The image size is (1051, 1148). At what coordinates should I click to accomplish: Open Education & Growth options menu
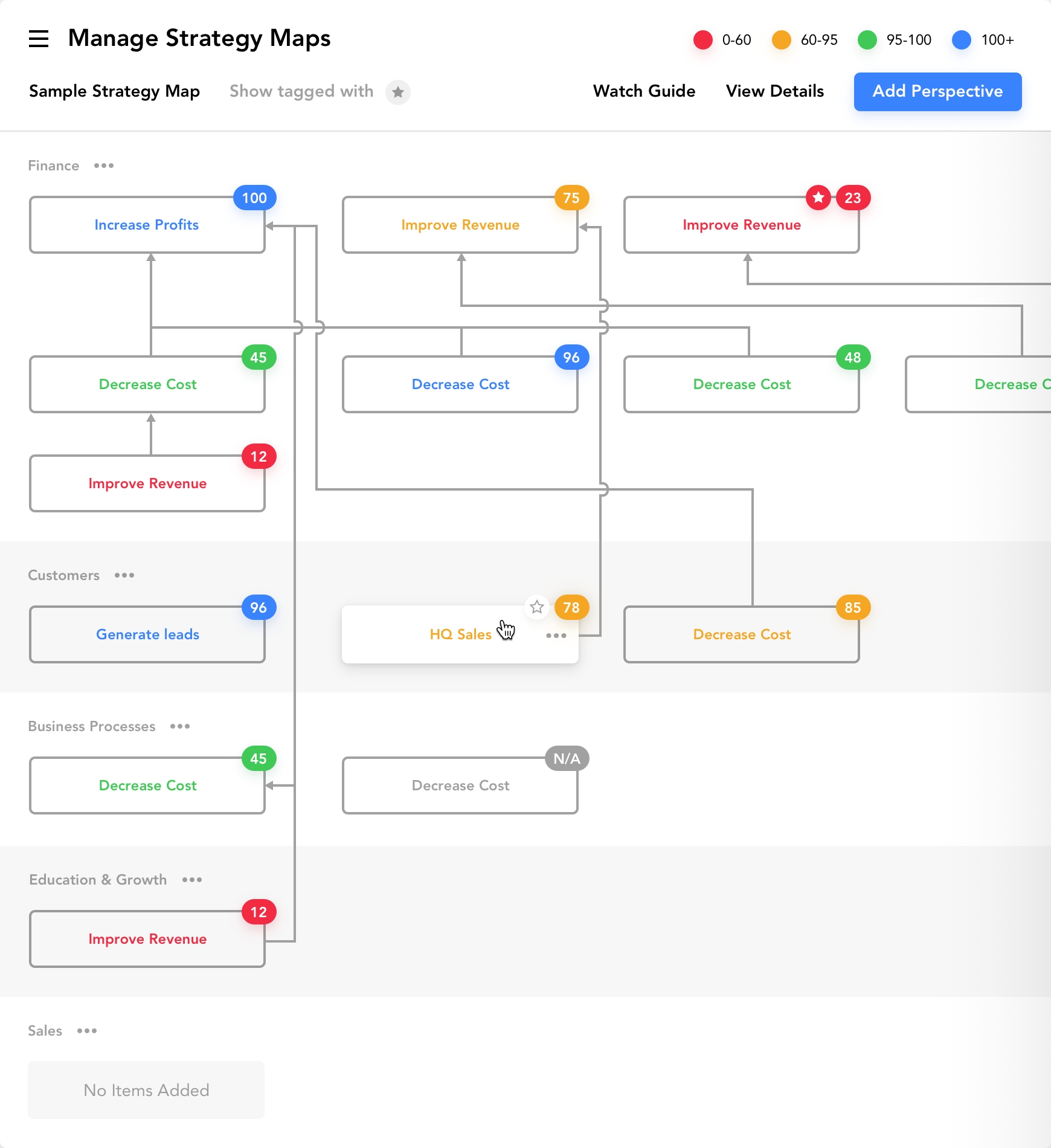pos(192,880)
